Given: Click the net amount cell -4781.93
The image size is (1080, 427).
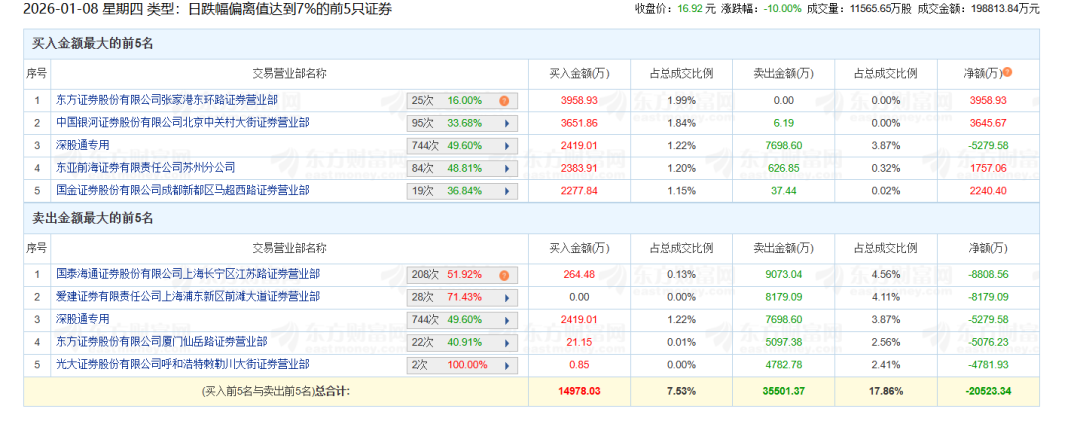Looking at the screenshot, I should (988, 364).
